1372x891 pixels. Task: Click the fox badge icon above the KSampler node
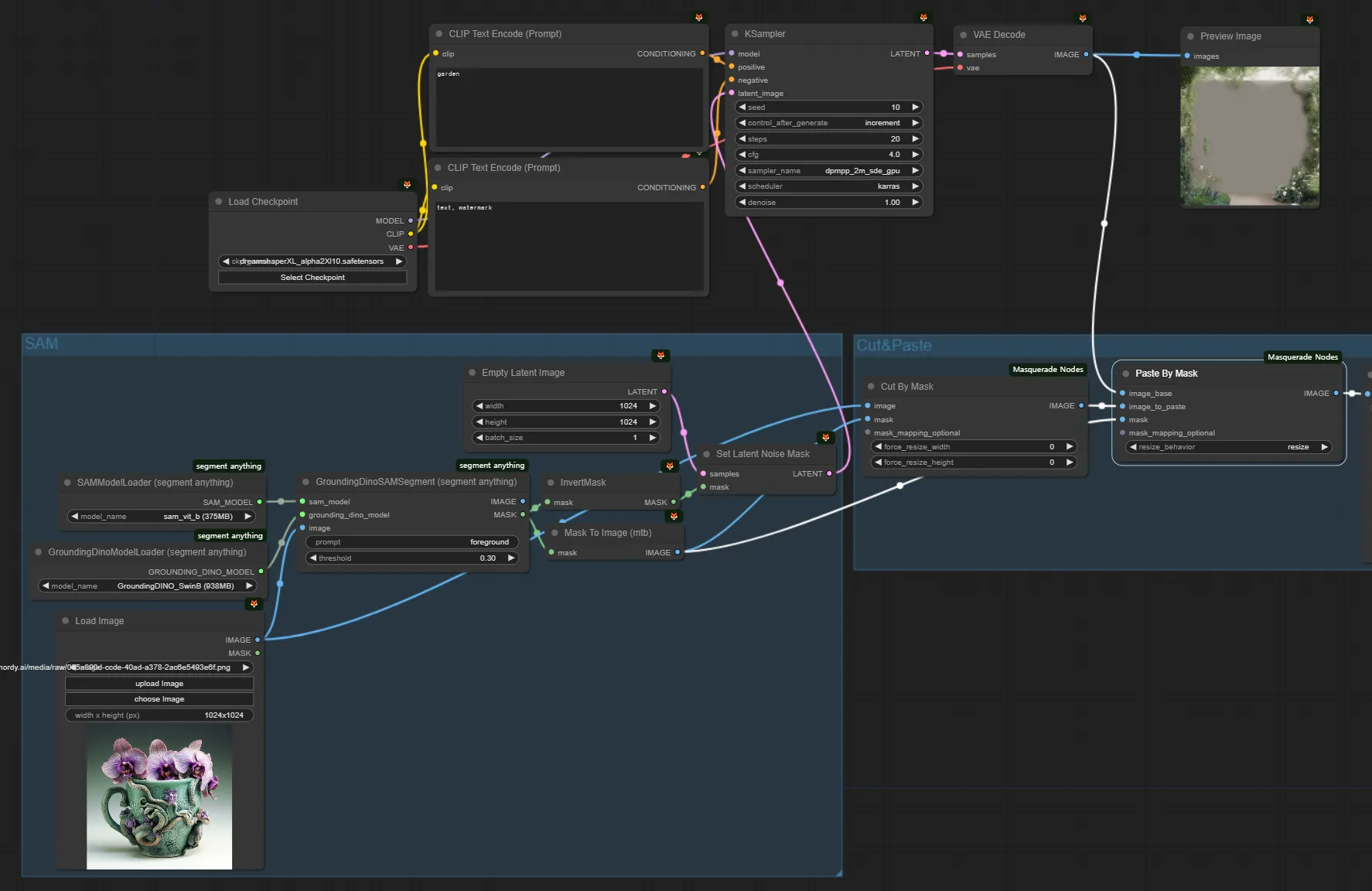coord(923,17)
